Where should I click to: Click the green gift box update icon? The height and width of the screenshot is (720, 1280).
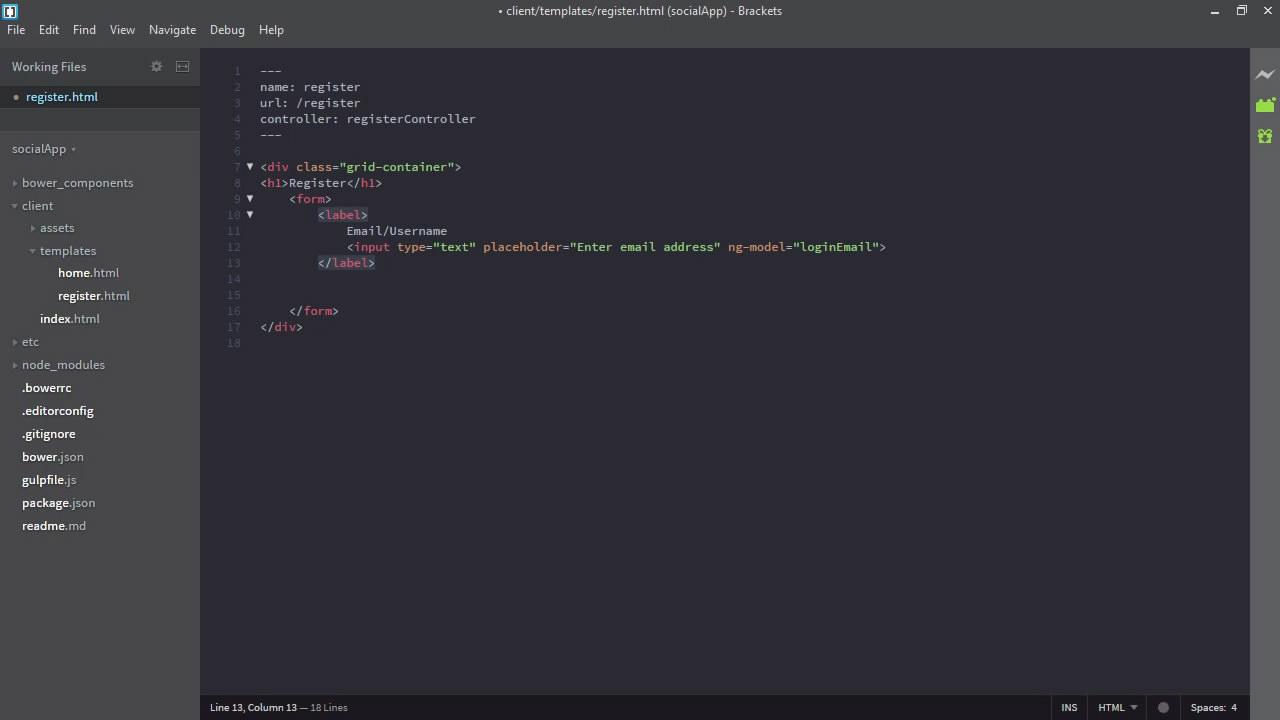click(1265, 136)
